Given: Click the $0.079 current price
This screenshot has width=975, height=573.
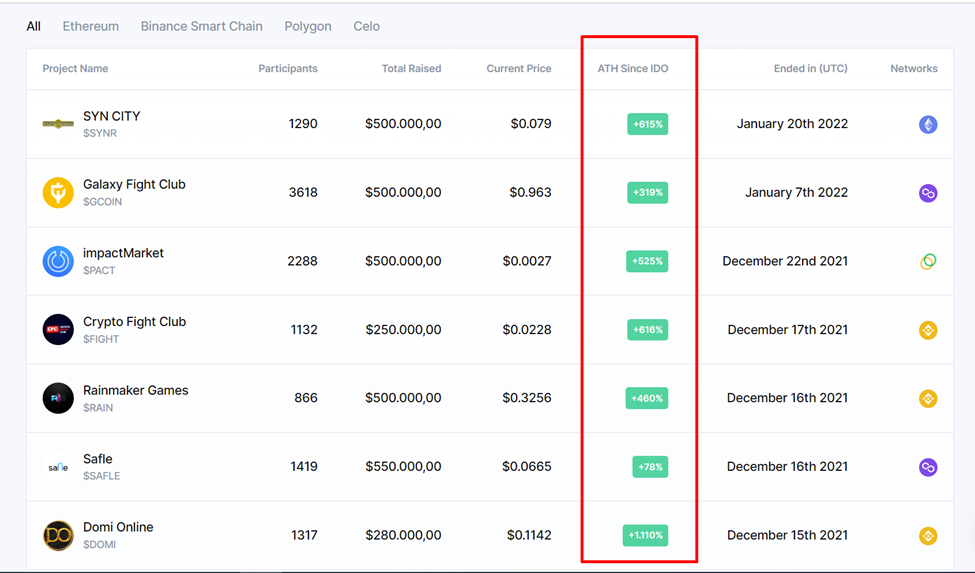Looking at the screenshot, I should pos(531,124).
